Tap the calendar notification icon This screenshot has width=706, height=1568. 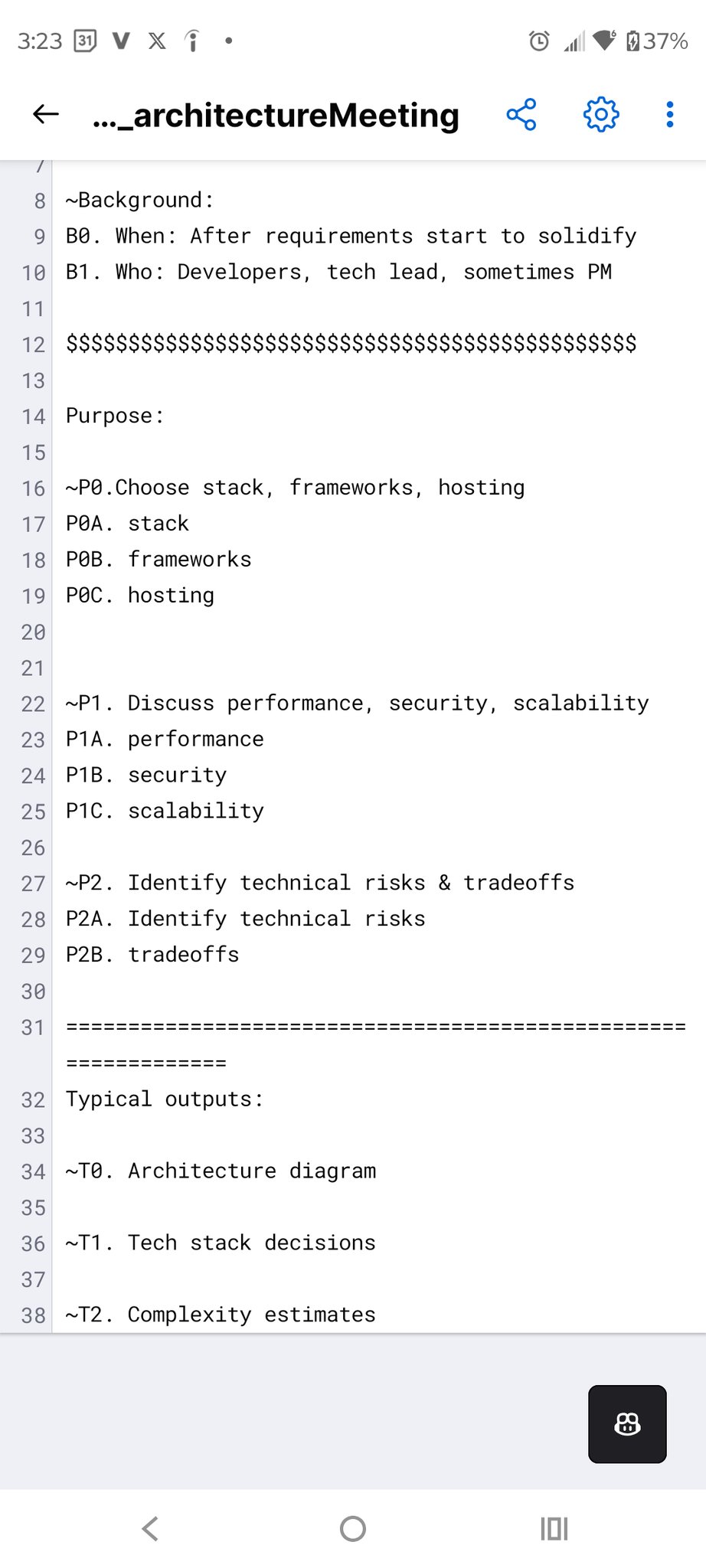85,41
